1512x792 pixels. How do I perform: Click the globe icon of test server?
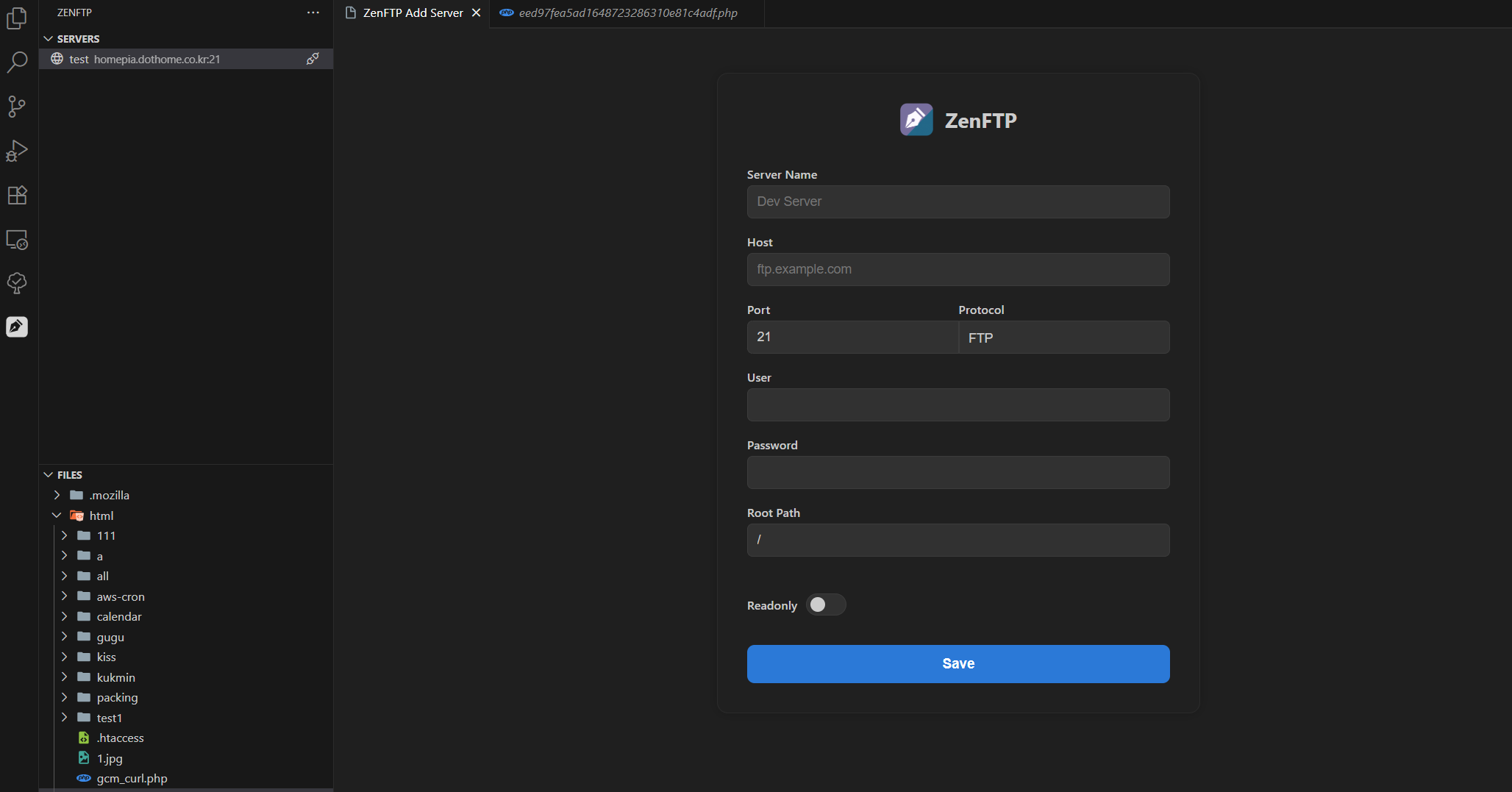tap(57, 59)
